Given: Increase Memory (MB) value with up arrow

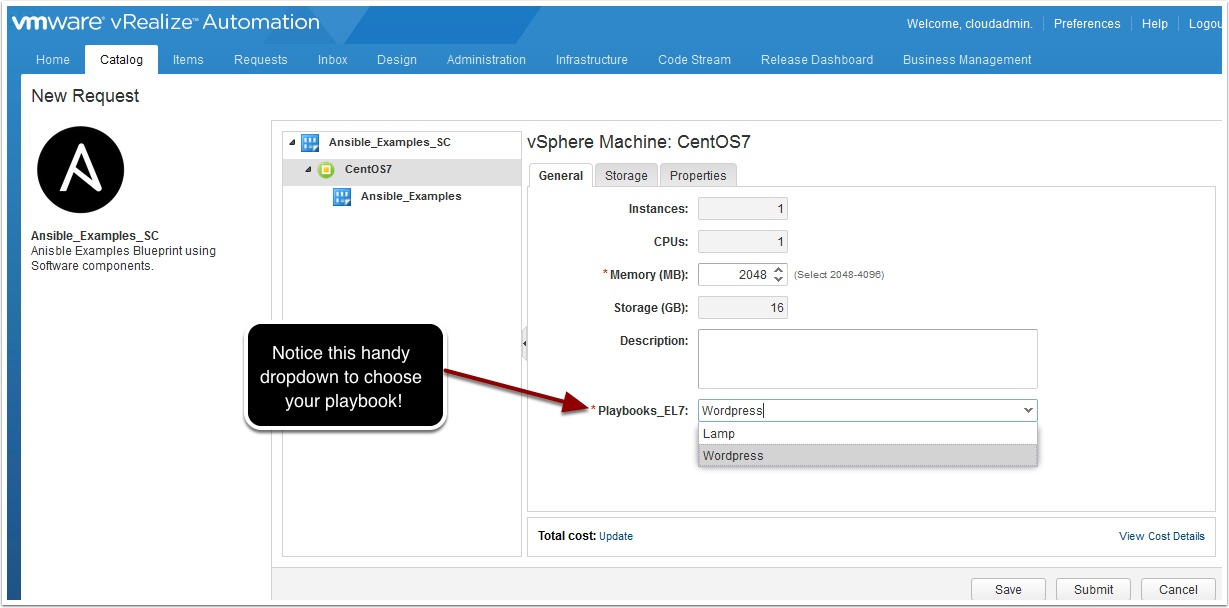Looking at the screenshot, I should [x=779, y=269].
